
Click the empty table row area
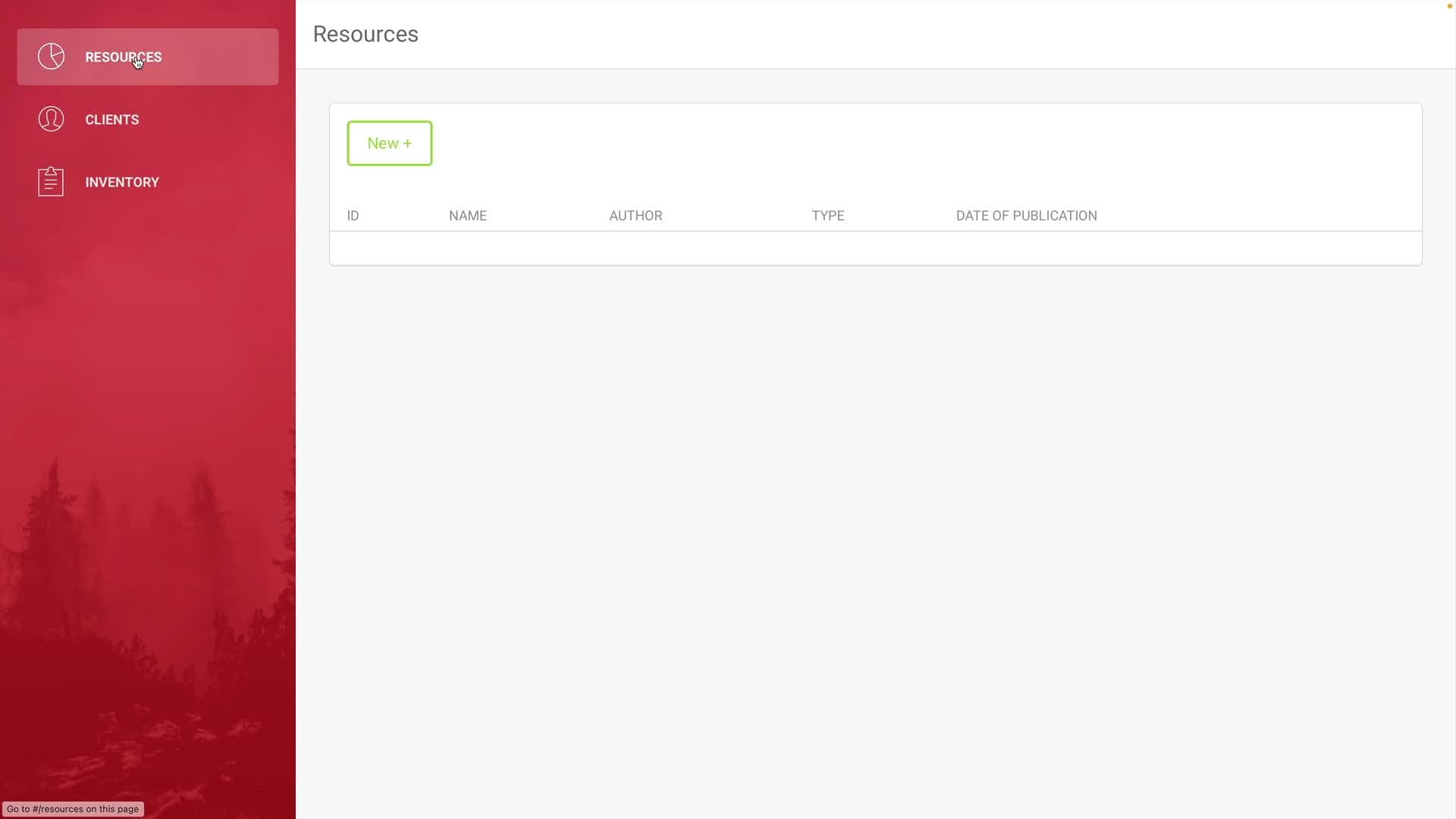[874, 248]
